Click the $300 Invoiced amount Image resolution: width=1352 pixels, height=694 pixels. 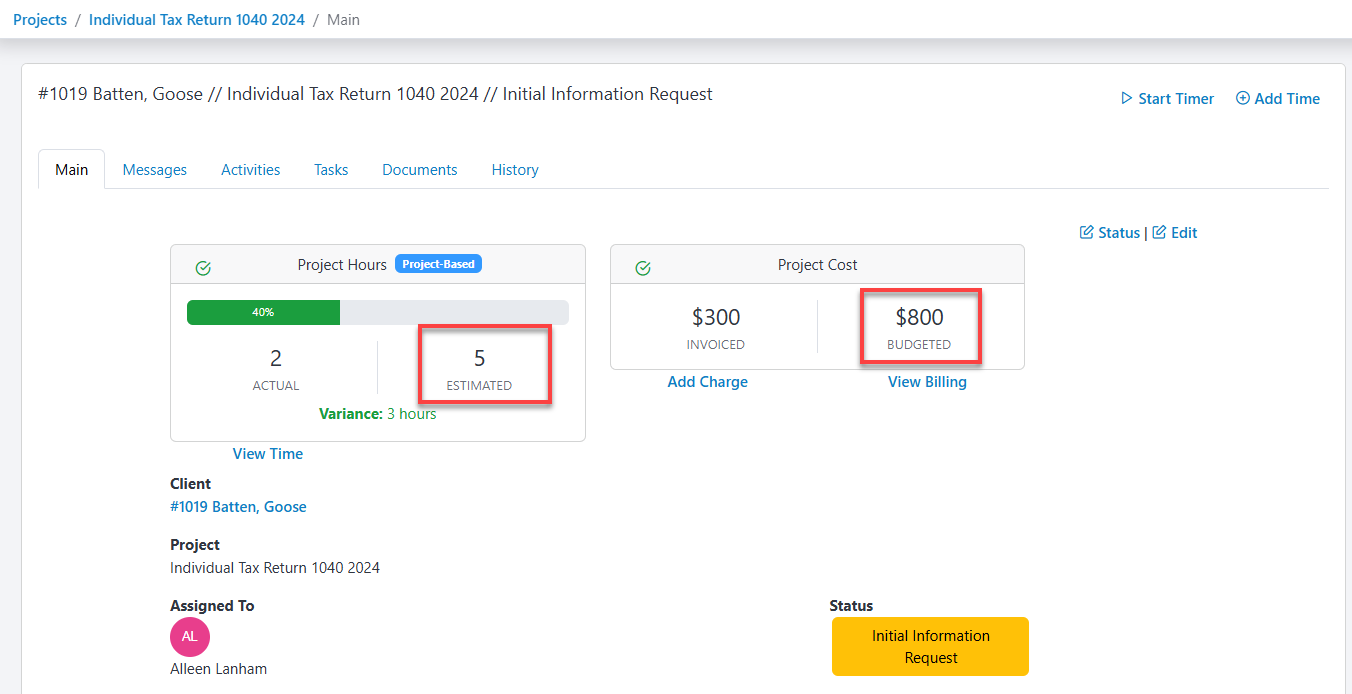click(716, 317)
